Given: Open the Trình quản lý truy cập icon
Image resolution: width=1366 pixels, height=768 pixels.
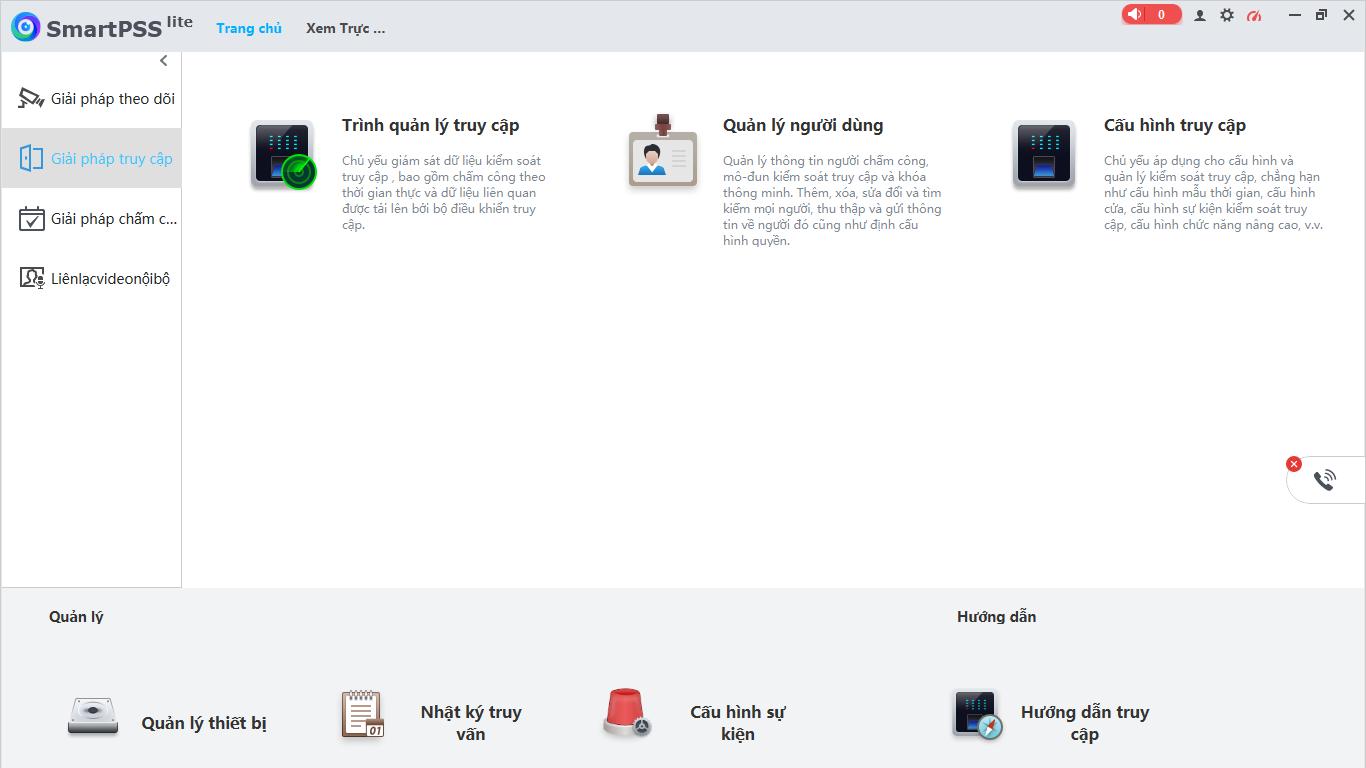Looking at the screenshot, I should coord(283,155).
